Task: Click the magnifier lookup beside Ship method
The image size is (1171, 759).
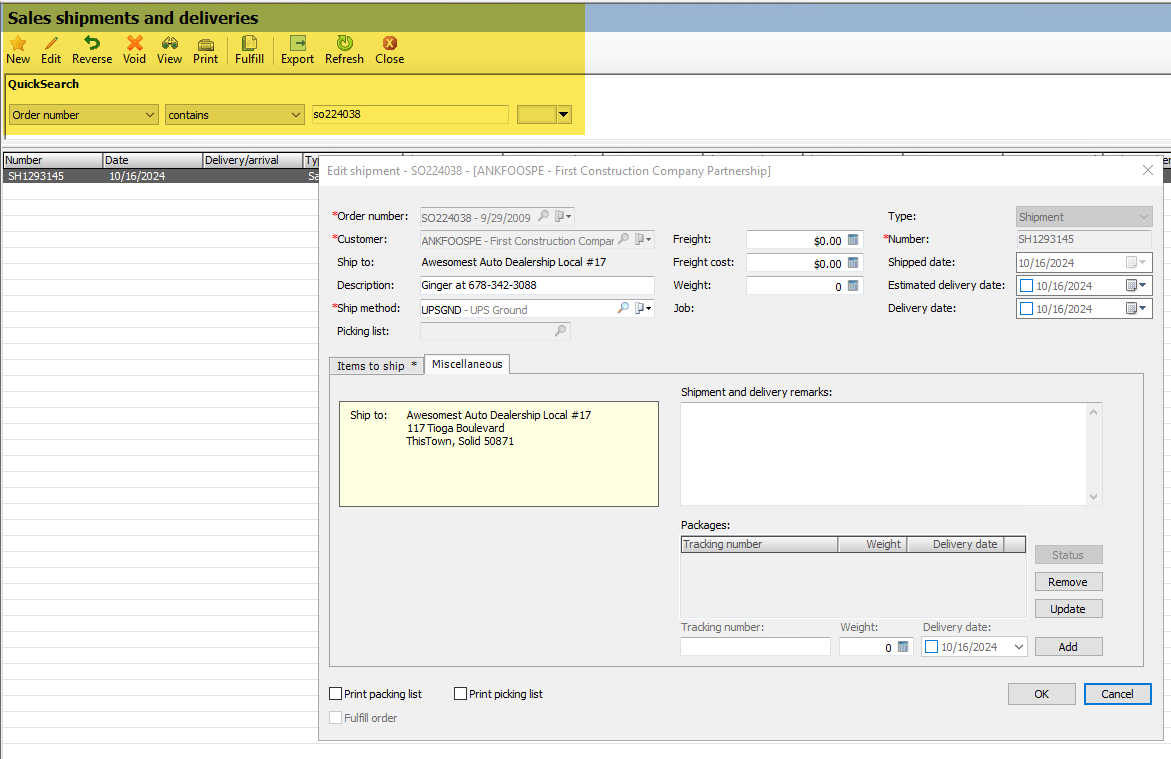Action: click(623, 308)
